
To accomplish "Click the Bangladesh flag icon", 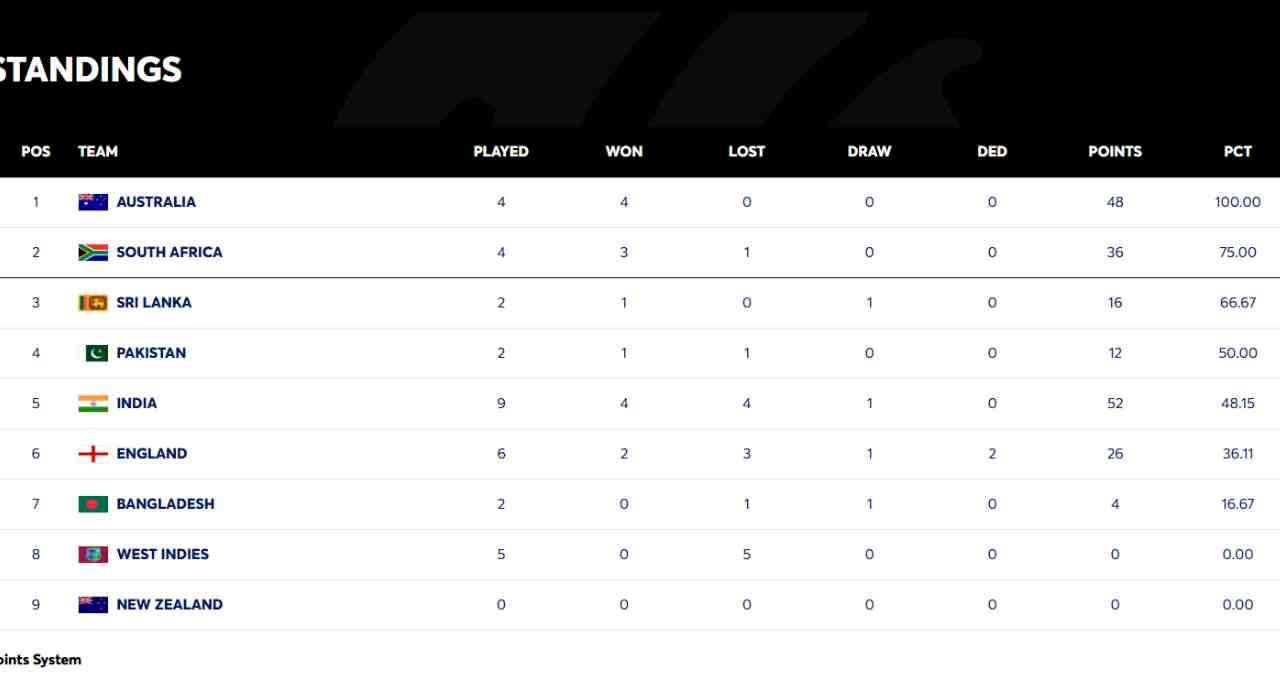I will [x=93, y=504].
